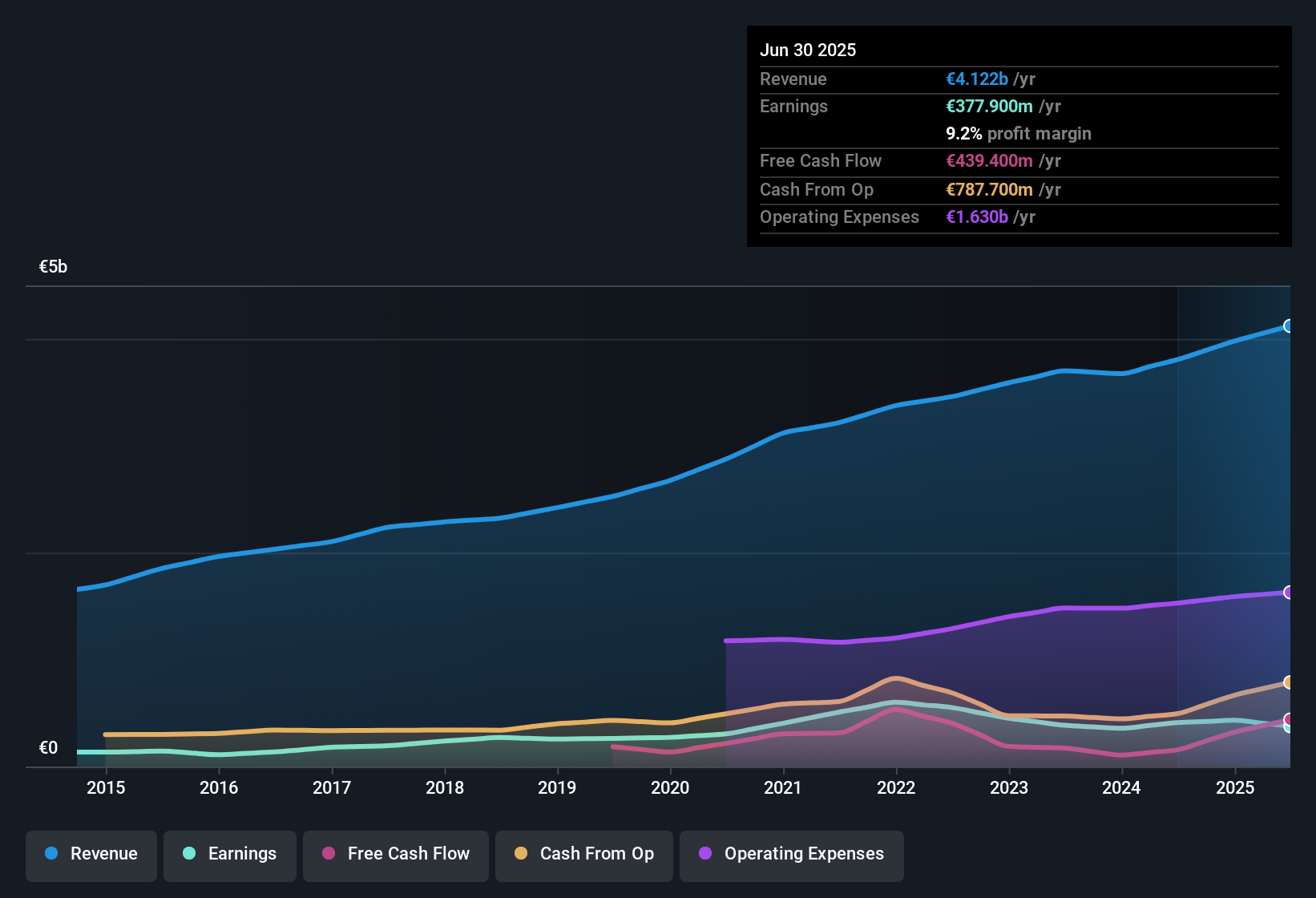Click the Operating Expenses endpoint circle

pyautogui.click(x=1289, y=593)
